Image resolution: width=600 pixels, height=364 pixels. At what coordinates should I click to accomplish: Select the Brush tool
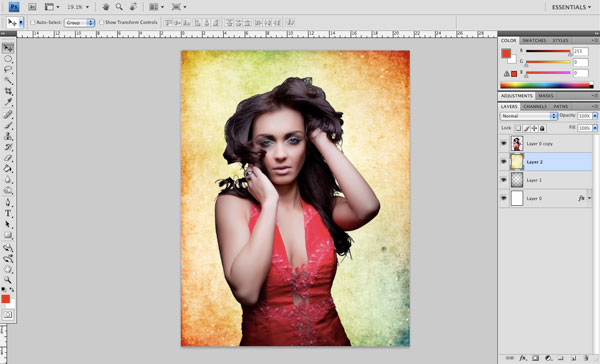click(x=8, y=125)
